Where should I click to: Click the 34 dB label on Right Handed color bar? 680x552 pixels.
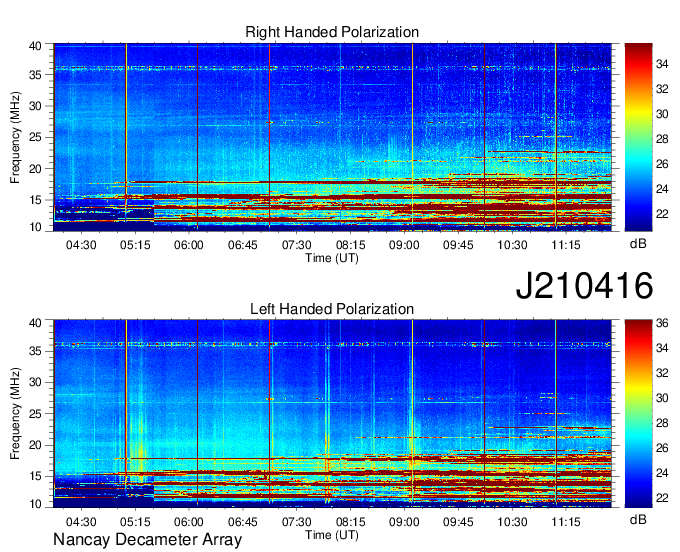click(662, 65)
